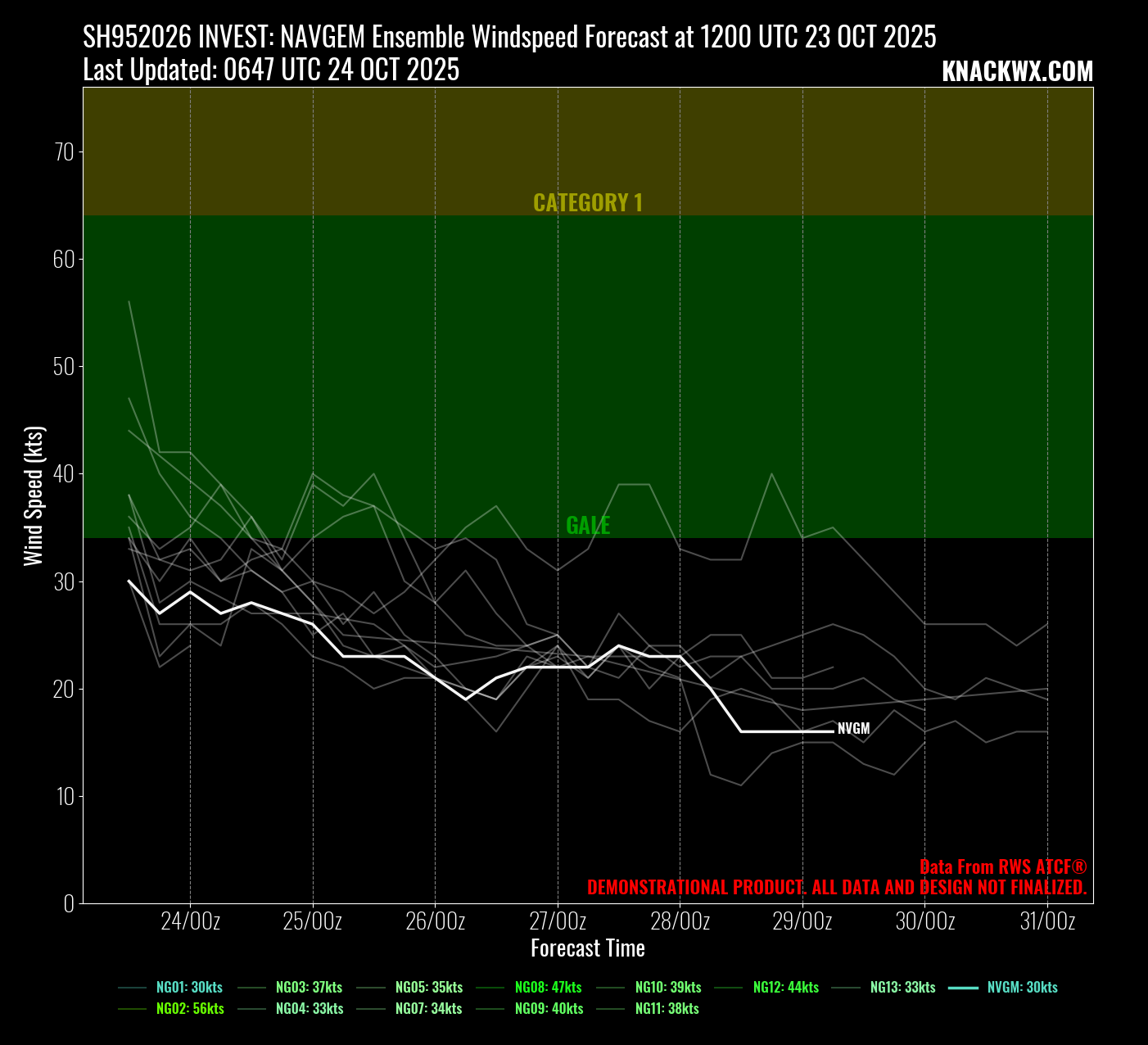The height and width of the screenshot is (1045, 1148).
Task: Click the NVGM label at line end
Action: (x=853, y=729)
